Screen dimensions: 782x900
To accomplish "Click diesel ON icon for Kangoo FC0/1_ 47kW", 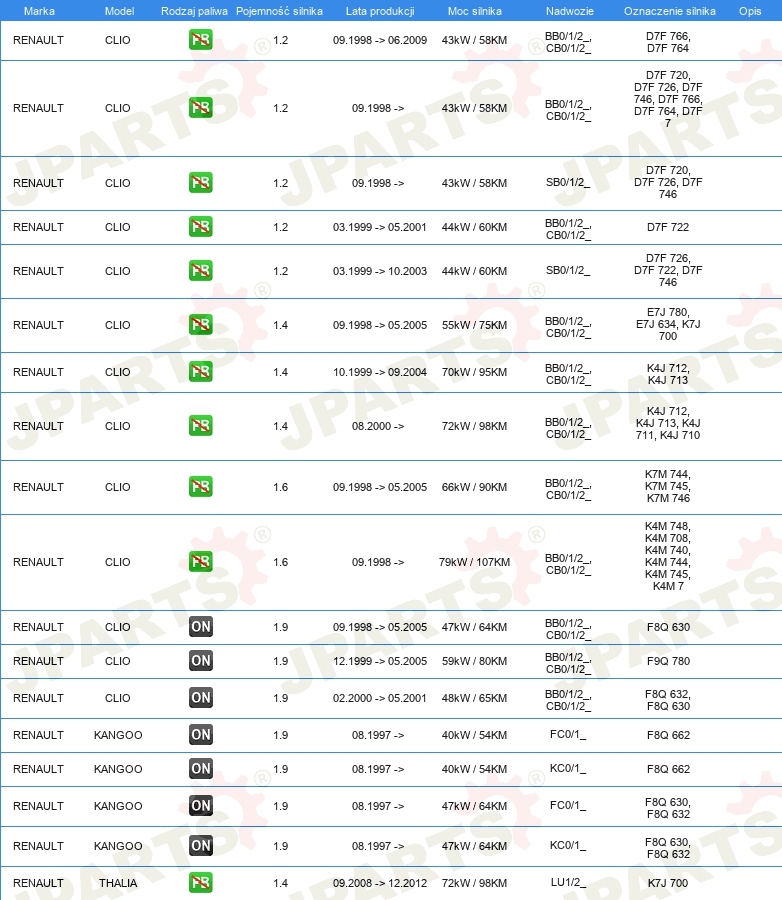I will (x=200, y=805).
